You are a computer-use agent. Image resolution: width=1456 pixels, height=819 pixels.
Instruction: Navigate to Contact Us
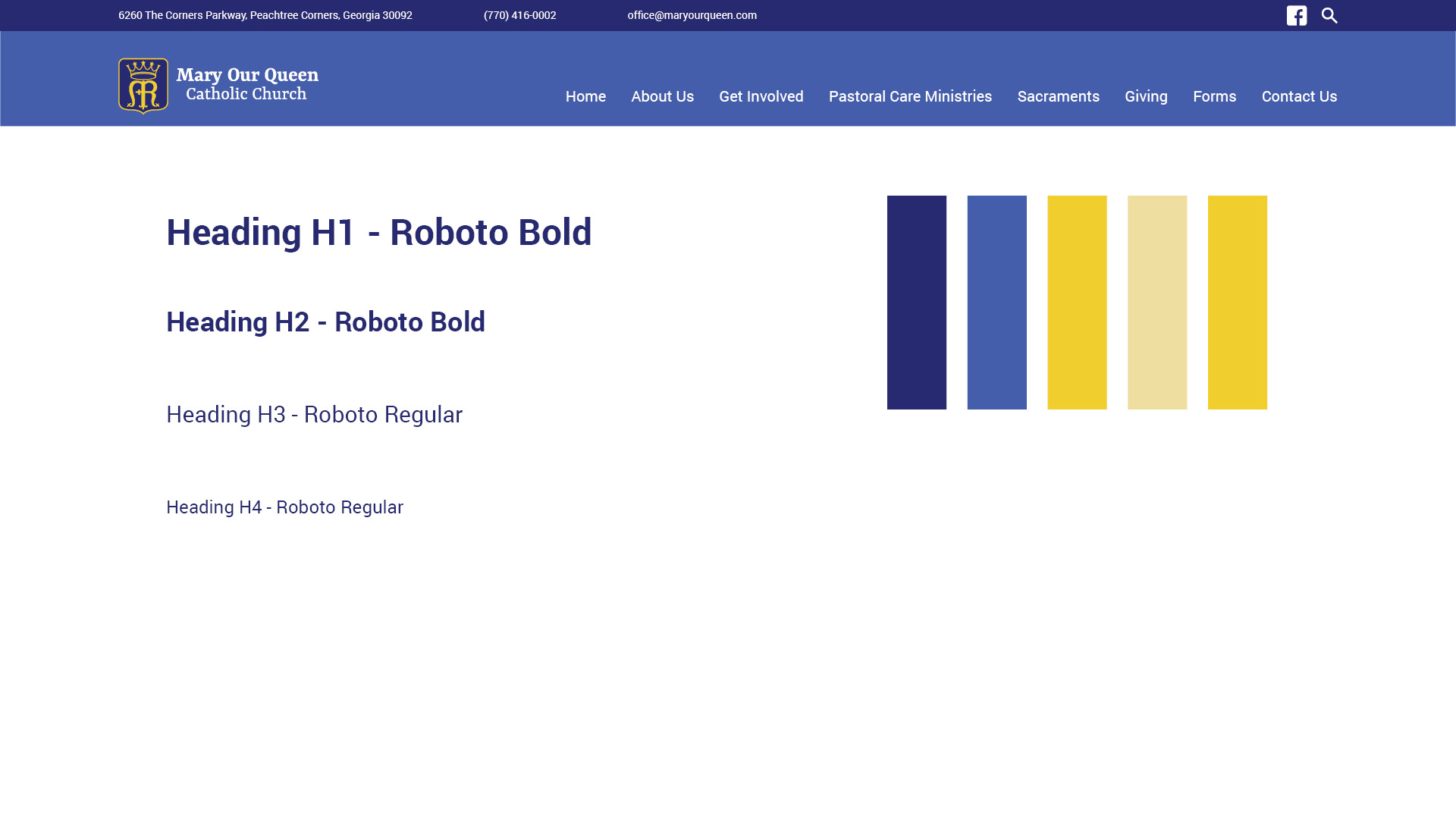[x=1299, y=96]
